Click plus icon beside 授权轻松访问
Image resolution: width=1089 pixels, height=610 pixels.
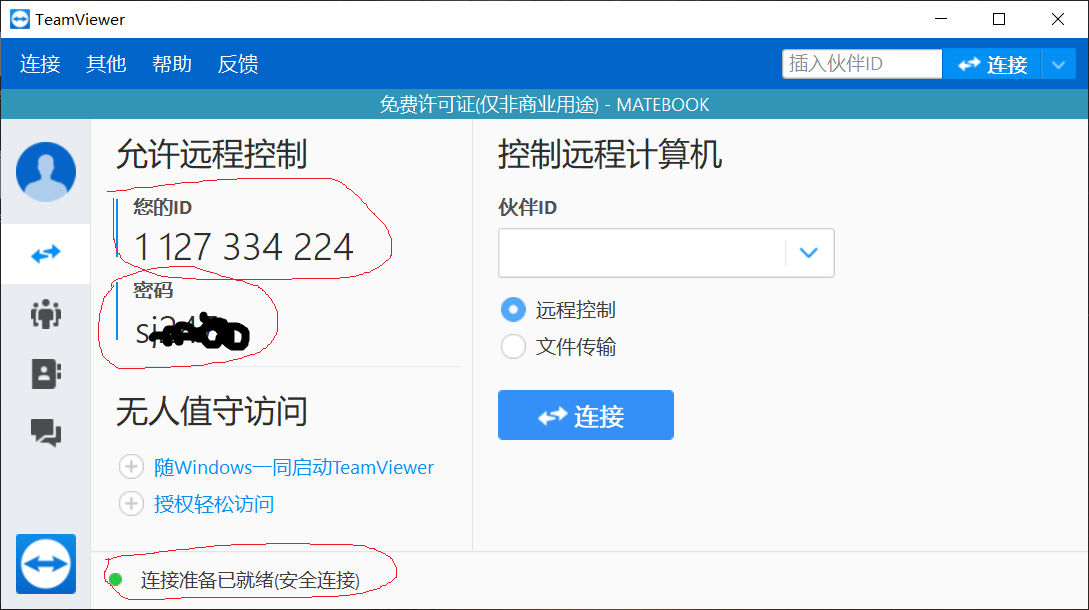131,504
